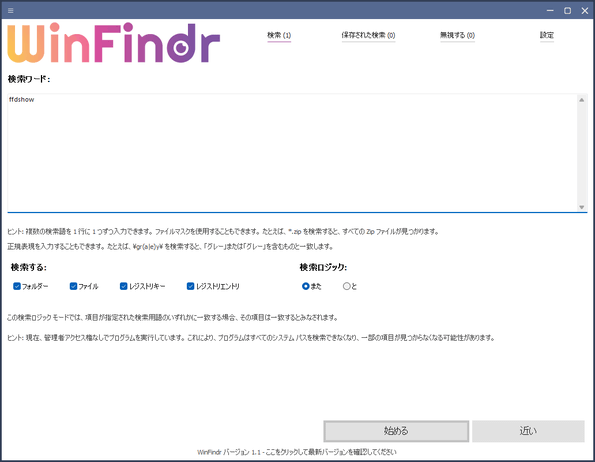Maximize the WinFindr window
Viewport: 595px width, 462px height.
tap(567, 11)
